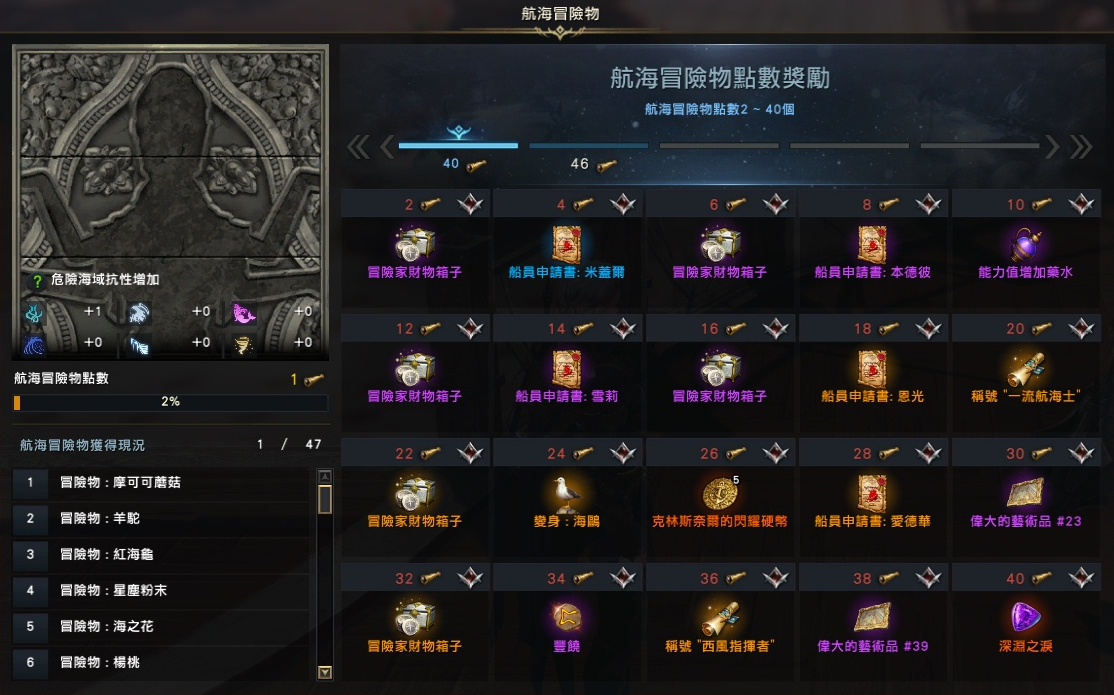Toggle the claim marker on the 24-point reward
This screenshot has width=1114, height=695.
coord(623,453)
